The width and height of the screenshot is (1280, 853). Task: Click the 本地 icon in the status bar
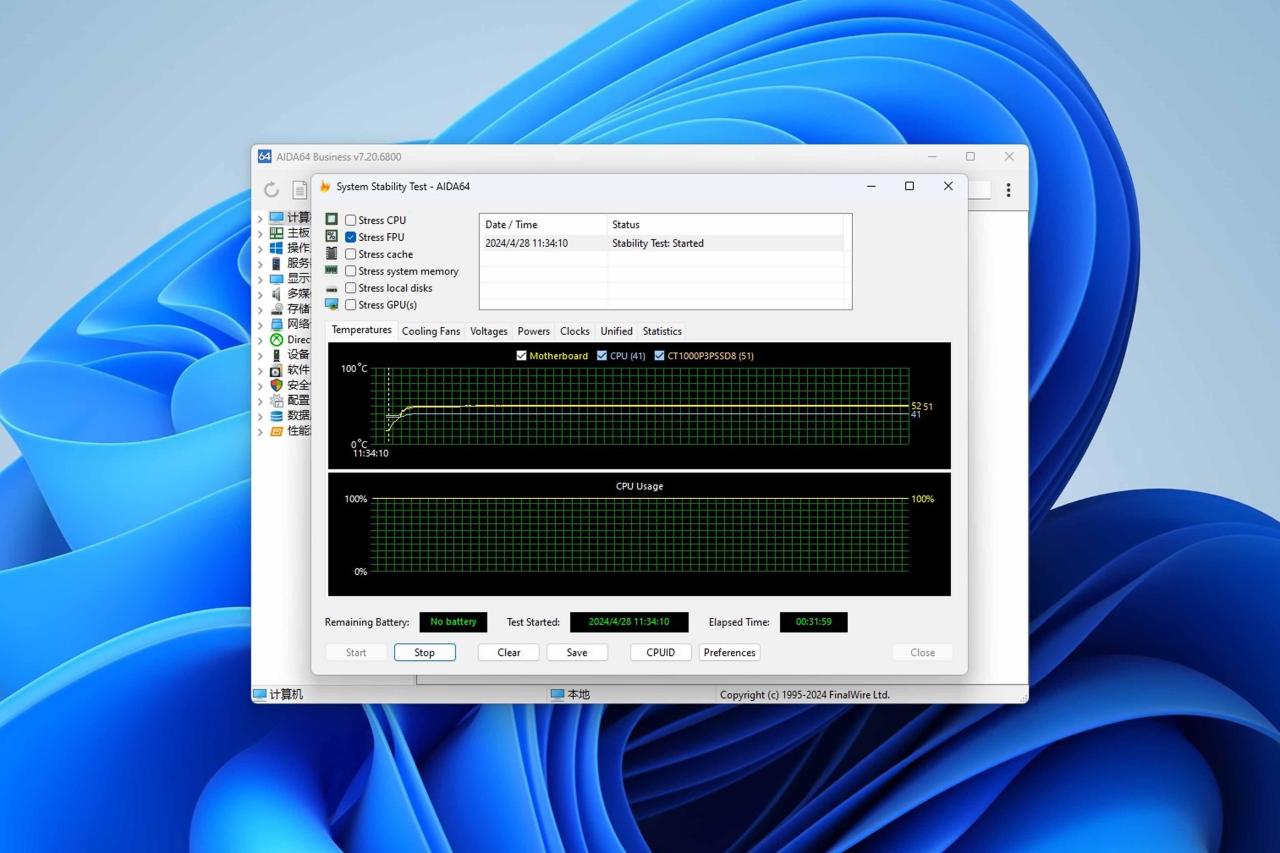click(x=557, y=694)
